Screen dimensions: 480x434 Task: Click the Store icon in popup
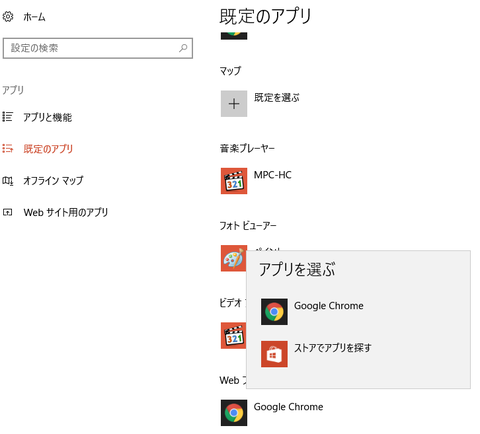pos(274,354)
